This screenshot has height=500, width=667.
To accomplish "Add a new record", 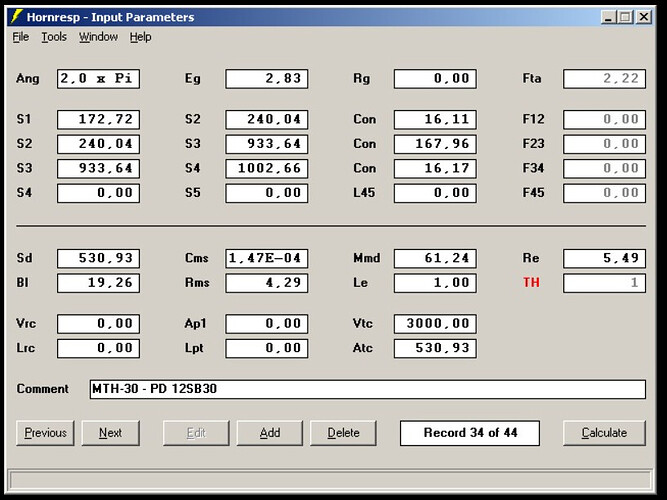I will (270, 433).
